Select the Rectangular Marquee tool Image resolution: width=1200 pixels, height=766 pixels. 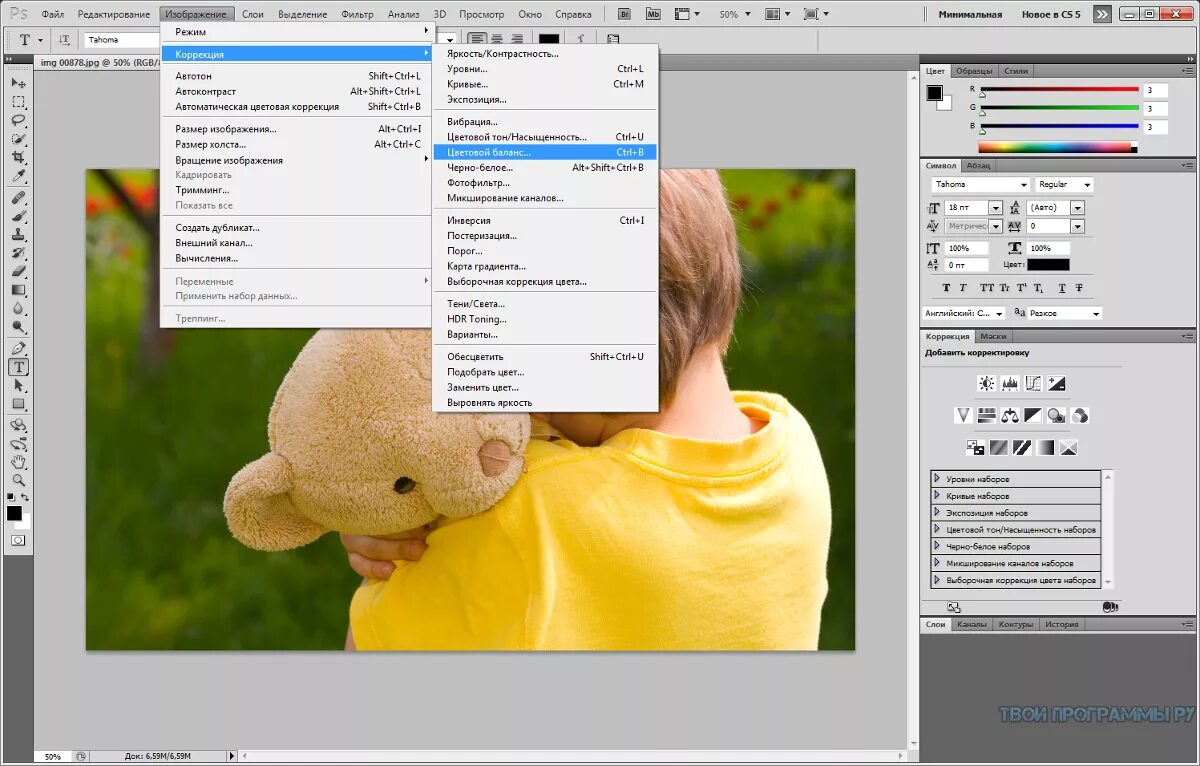point(18,102)
